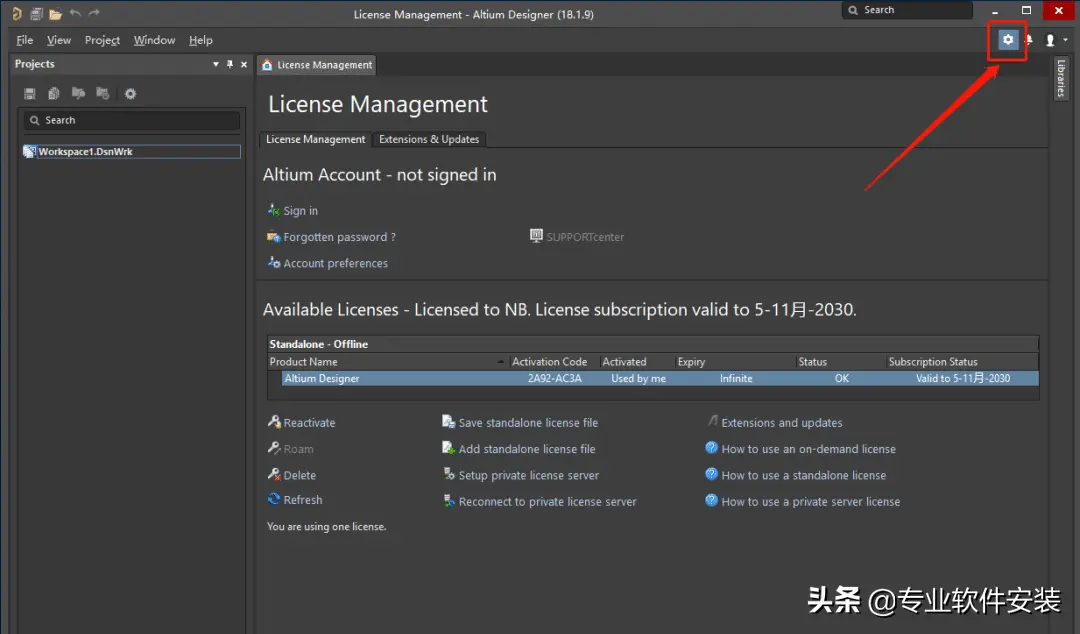1080x634 pixels.
Task: Open Extensions and updates link
Action: click(x=782, y=423)
